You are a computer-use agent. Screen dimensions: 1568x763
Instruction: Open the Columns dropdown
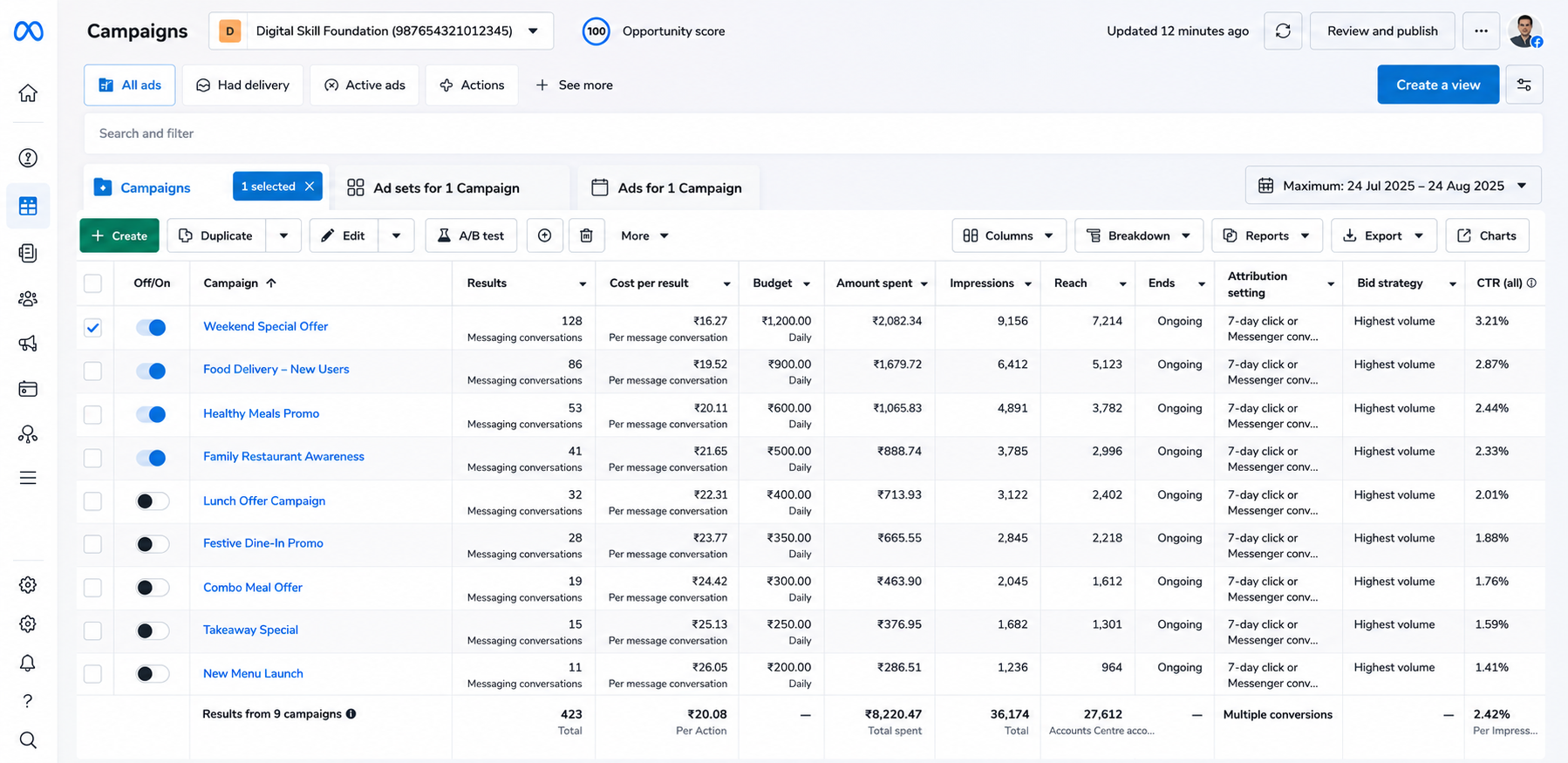[x=1009, y=235]
